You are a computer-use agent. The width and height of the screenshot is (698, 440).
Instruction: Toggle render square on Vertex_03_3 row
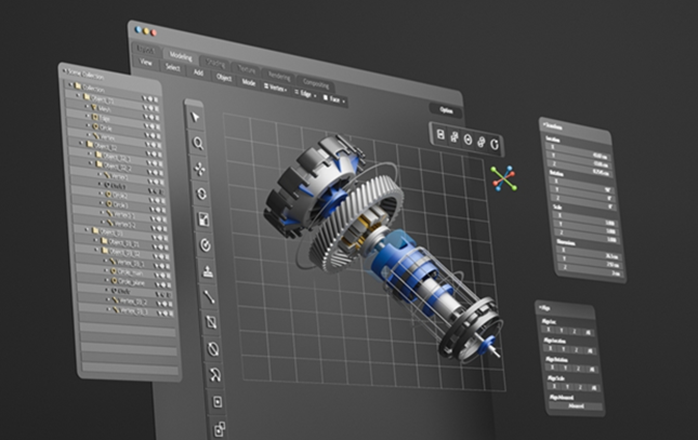pyautogui.click(x=171, y=314)
